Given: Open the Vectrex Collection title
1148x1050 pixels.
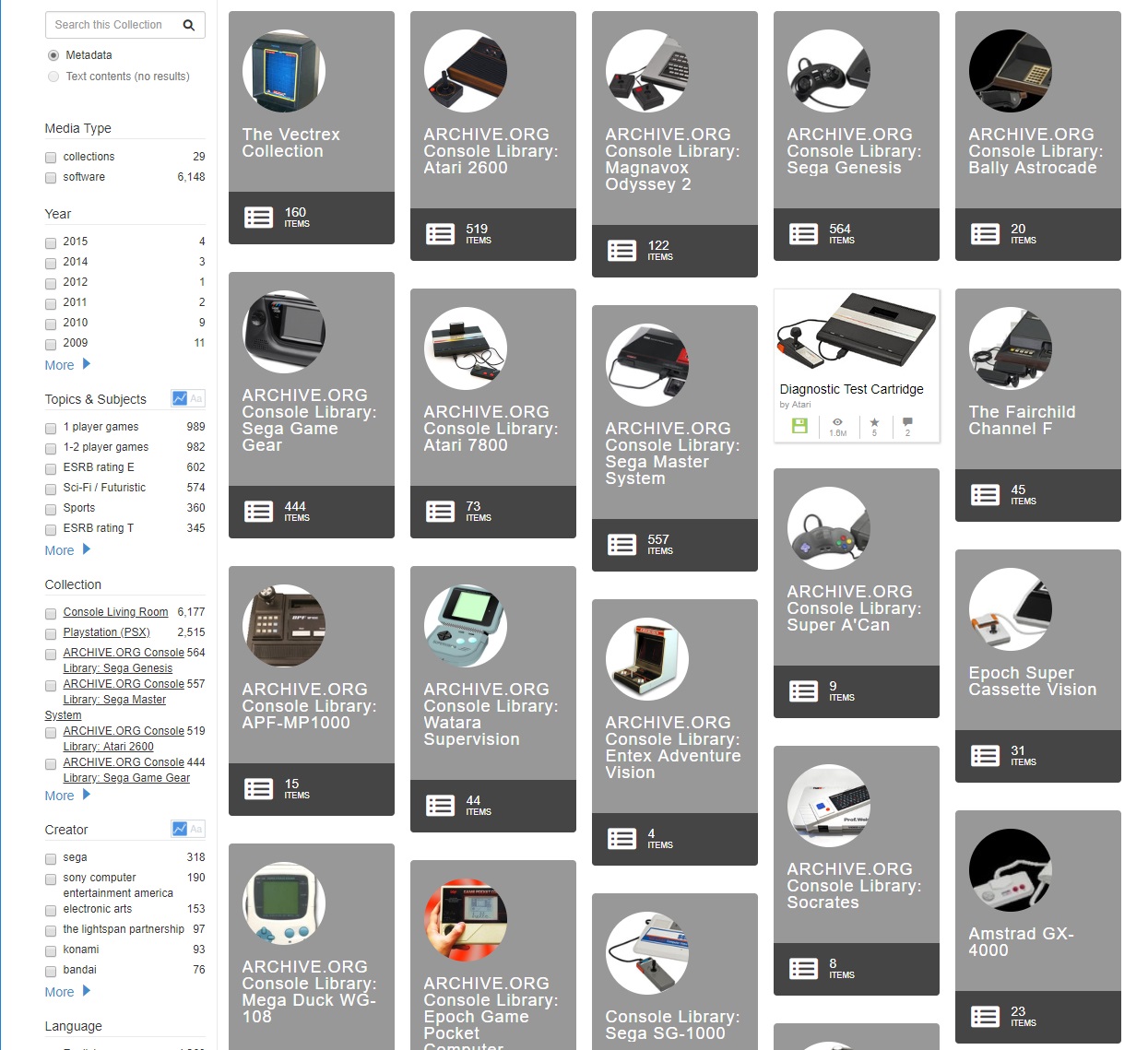Looking at the screenshot, I should point(290,143).
